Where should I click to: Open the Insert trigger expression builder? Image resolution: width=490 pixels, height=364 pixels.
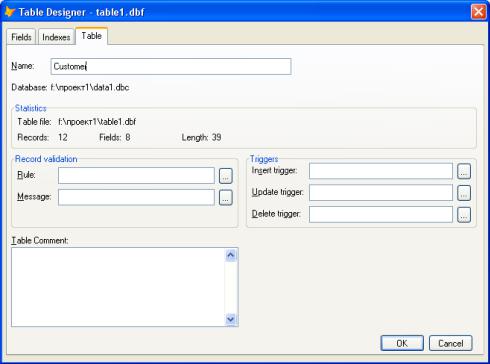click(464, 171)
